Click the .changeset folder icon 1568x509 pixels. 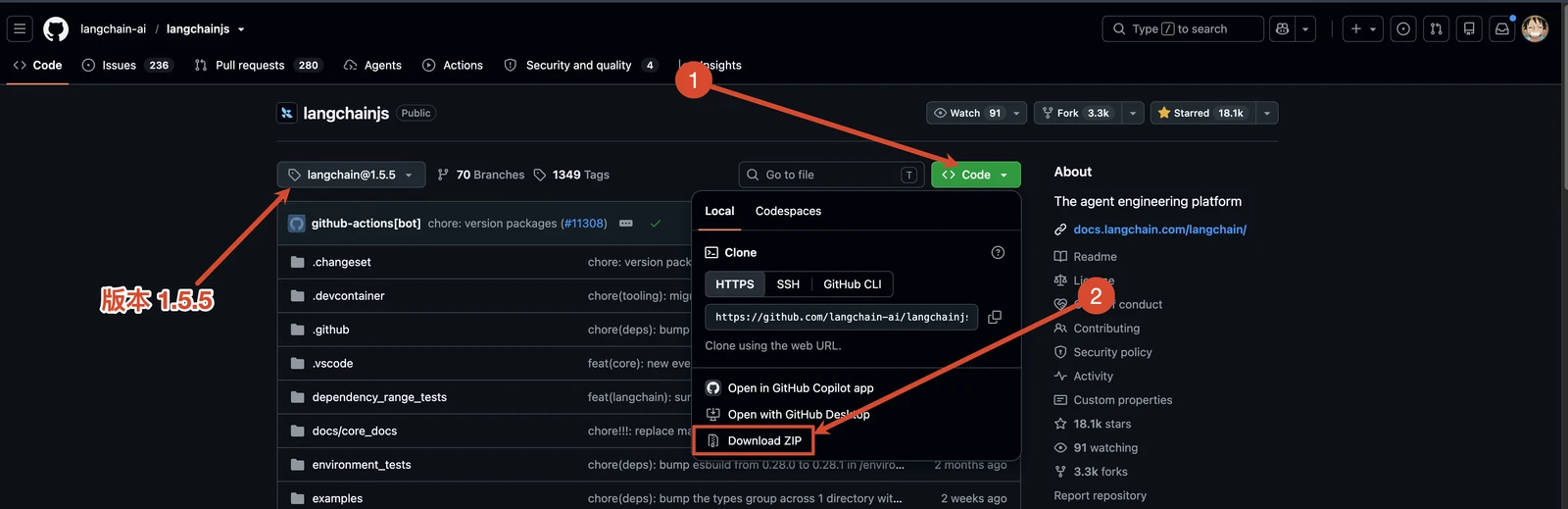point(297,262)
